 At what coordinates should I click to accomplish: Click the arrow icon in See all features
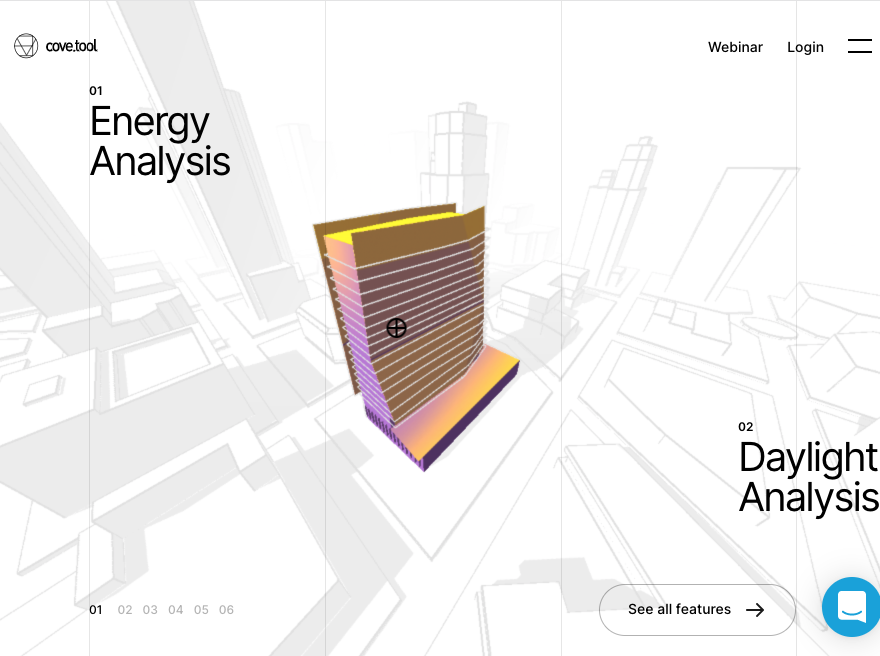pos(755,610)
